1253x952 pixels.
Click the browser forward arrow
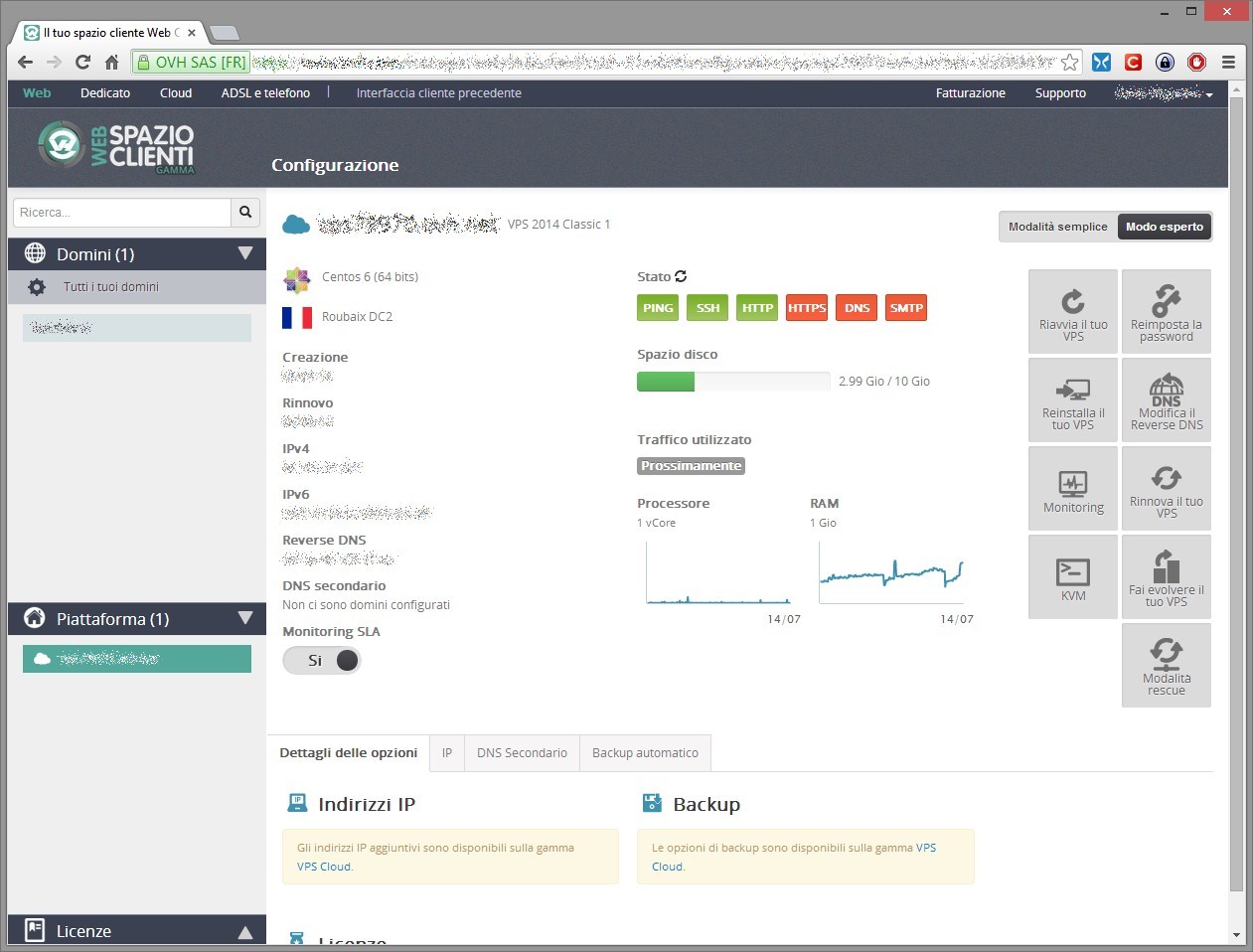(55, 63)
